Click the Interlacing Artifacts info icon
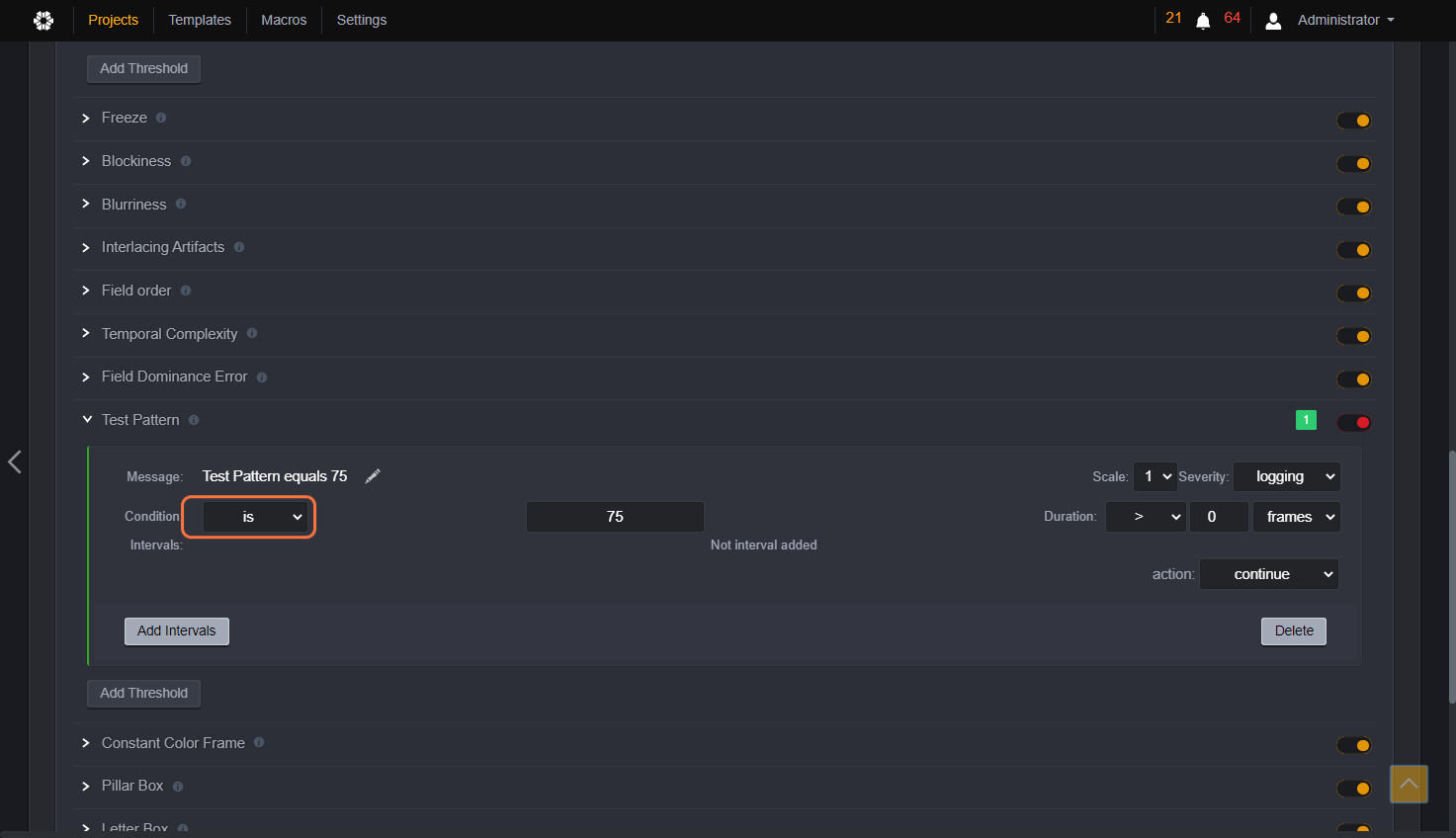 239,247
